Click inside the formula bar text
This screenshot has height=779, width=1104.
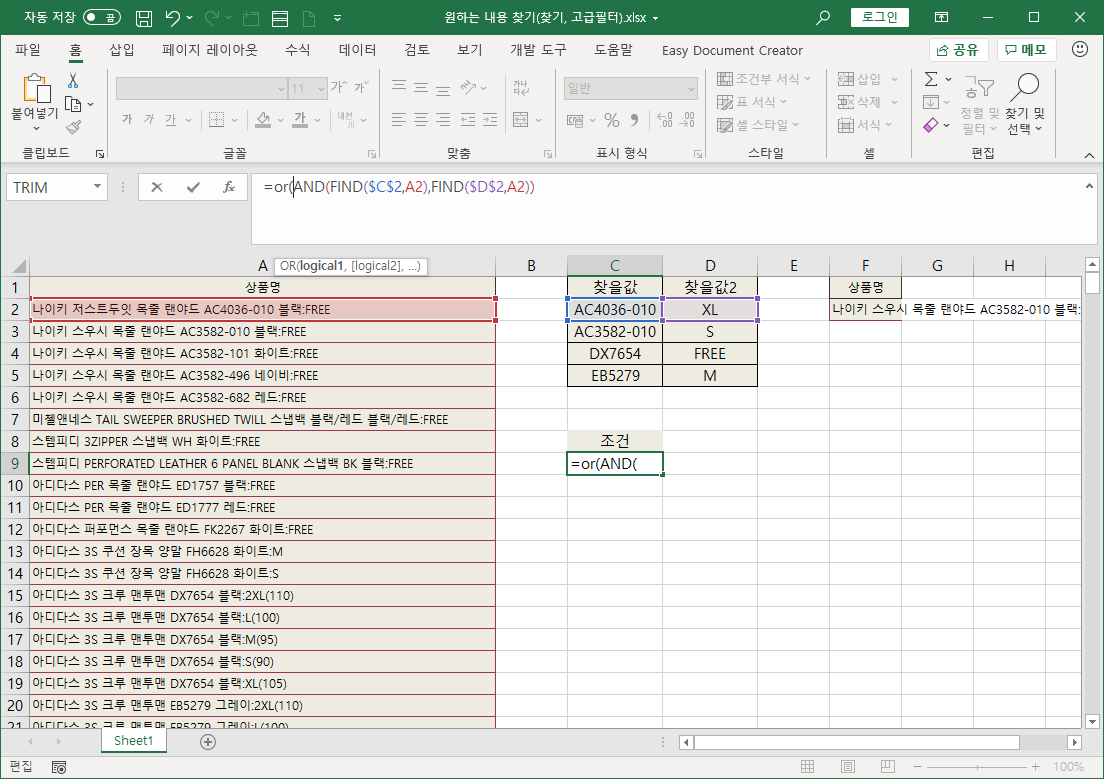click(399, 187)
